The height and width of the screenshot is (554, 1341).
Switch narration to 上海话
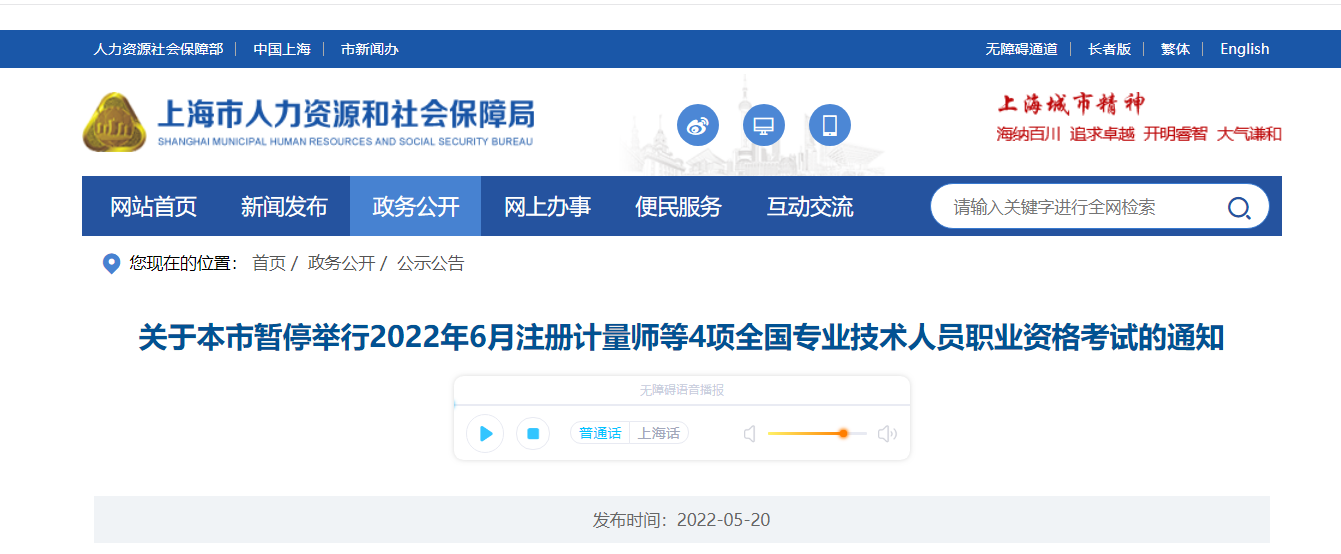tap(659, 433)
